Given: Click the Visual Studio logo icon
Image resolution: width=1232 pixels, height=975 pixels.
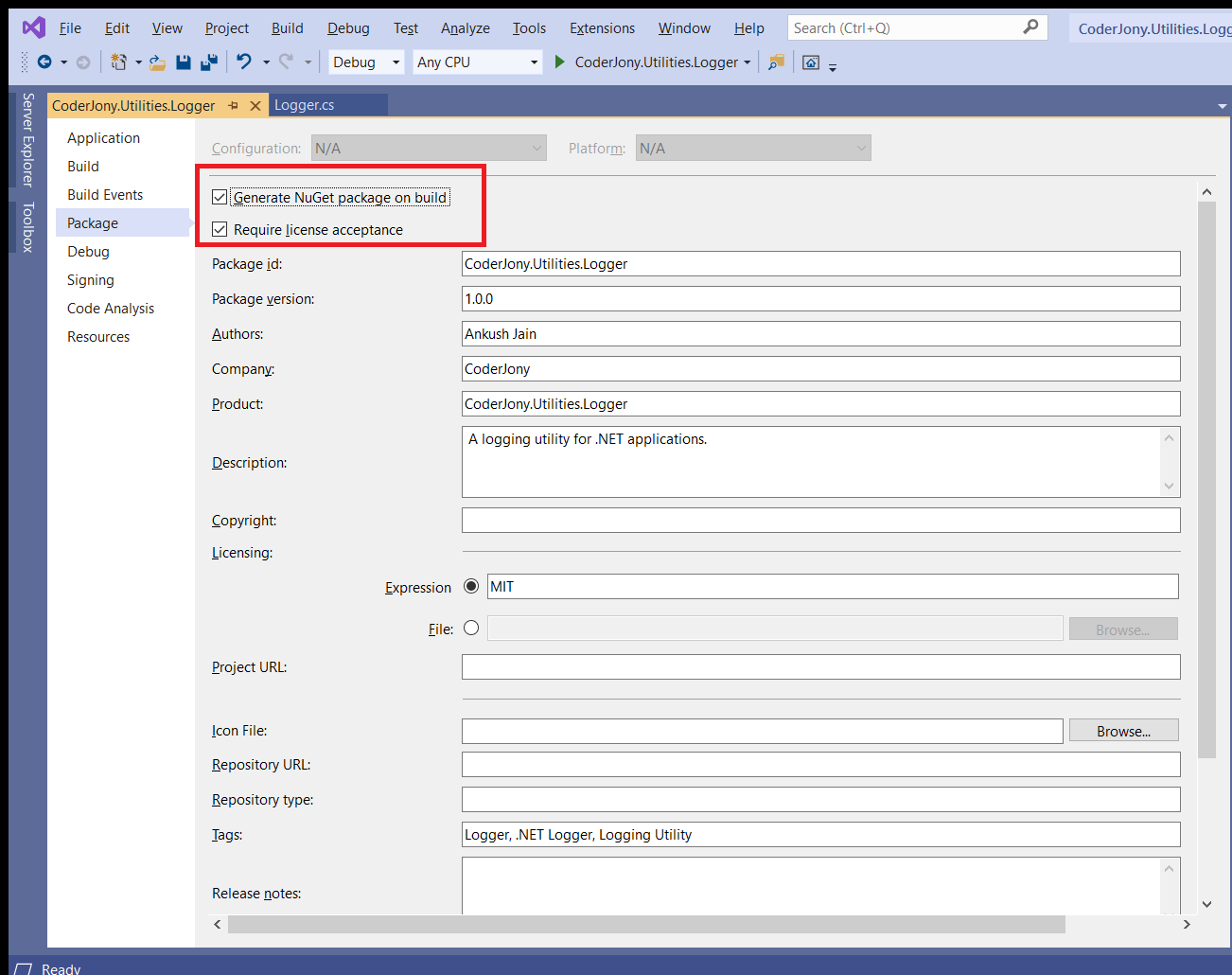Looking at the screenshot, I should (x=34, y=27).
